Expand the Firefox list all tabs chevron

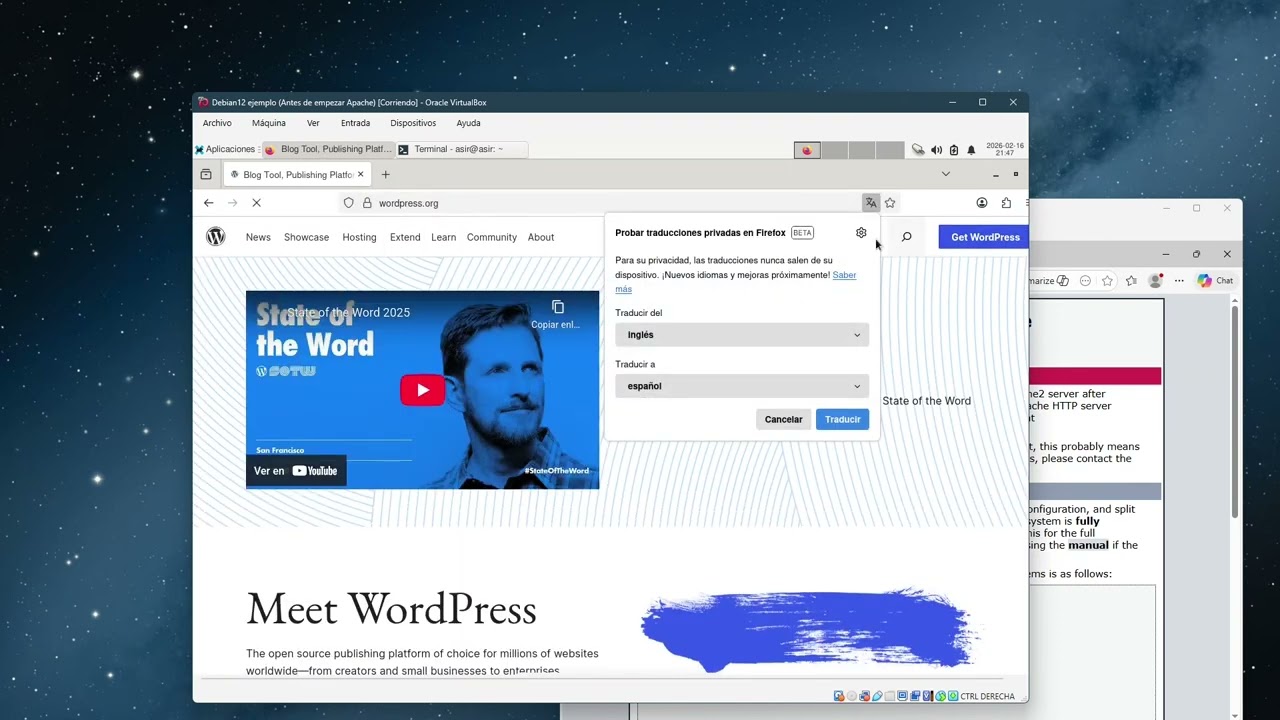click(x=945, y=174)
